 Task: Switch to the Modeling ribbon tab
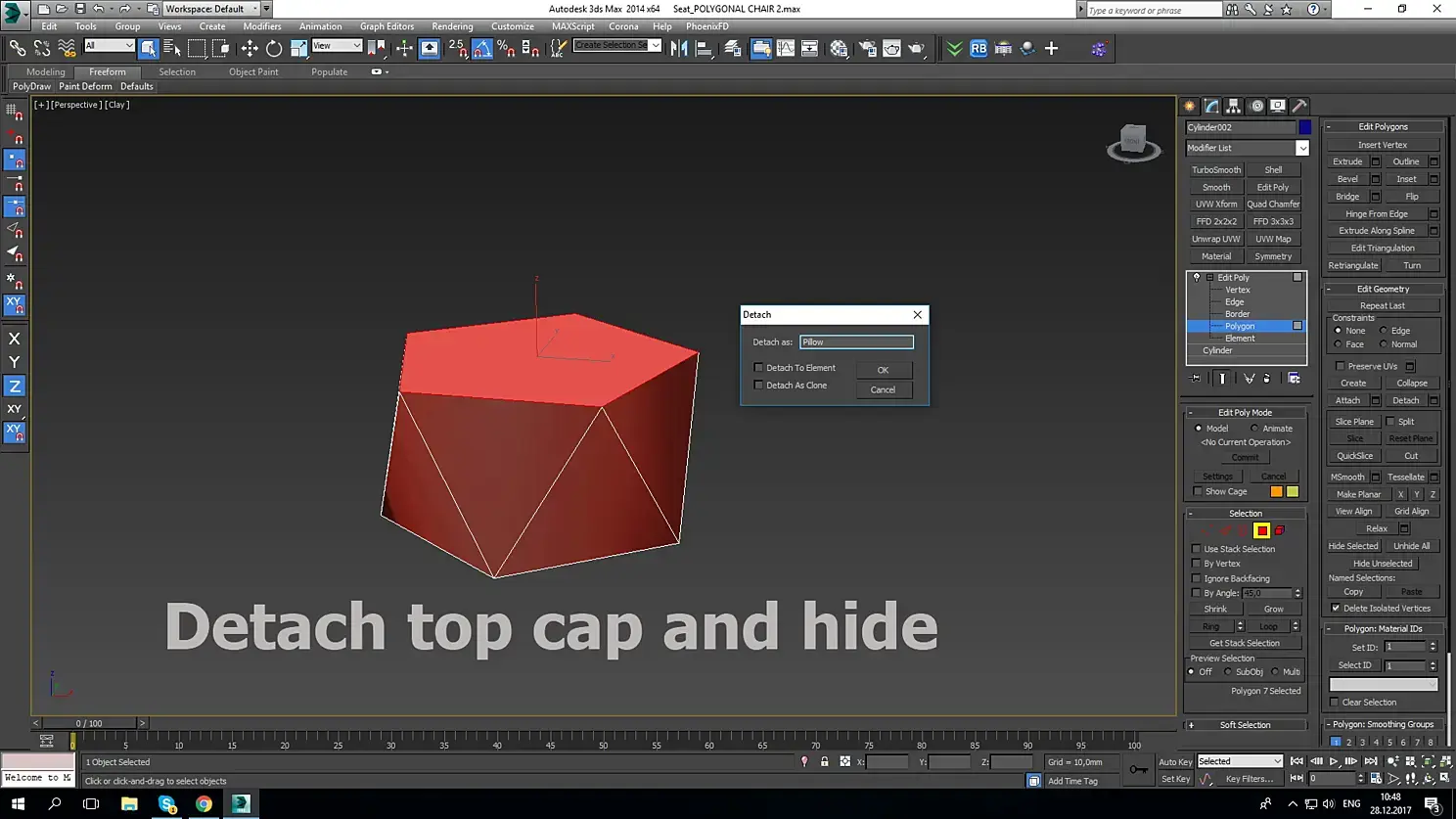pyautogui.click(x=45, y=71)
